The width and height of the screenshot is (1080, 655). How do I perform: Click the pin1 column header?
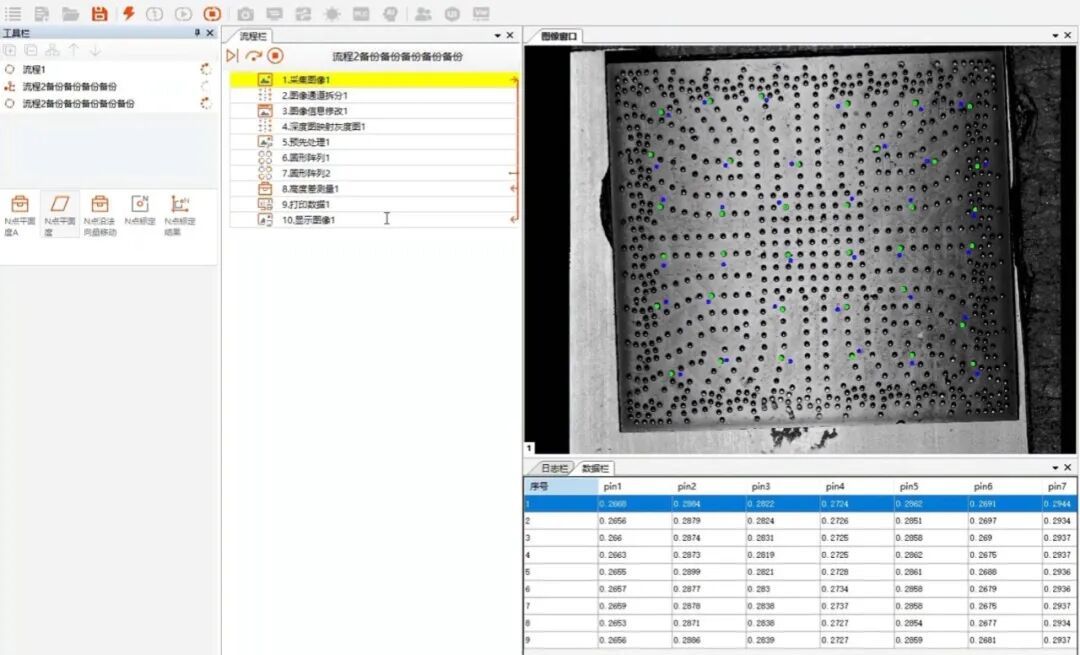point(634,486)
